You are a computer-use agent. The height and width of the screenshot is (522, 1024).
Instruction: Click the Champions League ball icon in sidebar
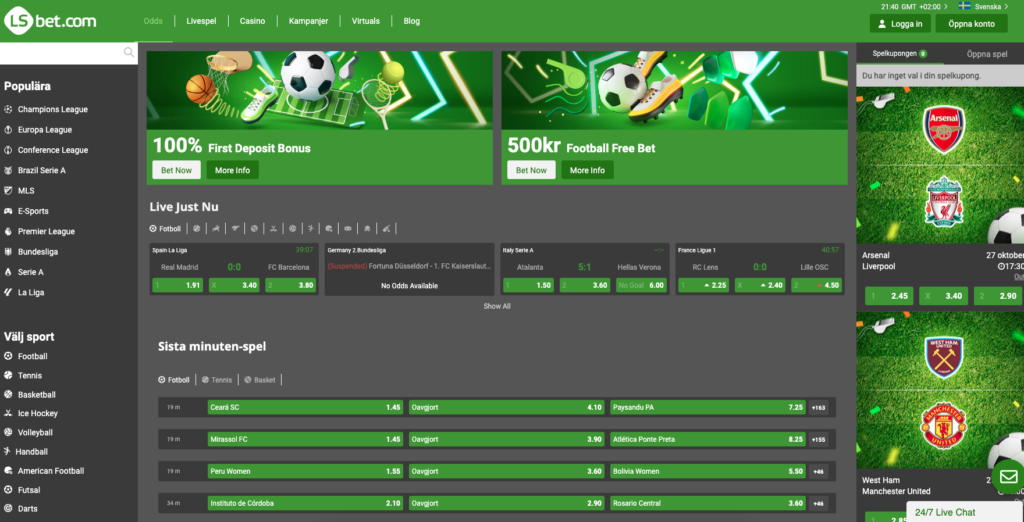(8, 109)
